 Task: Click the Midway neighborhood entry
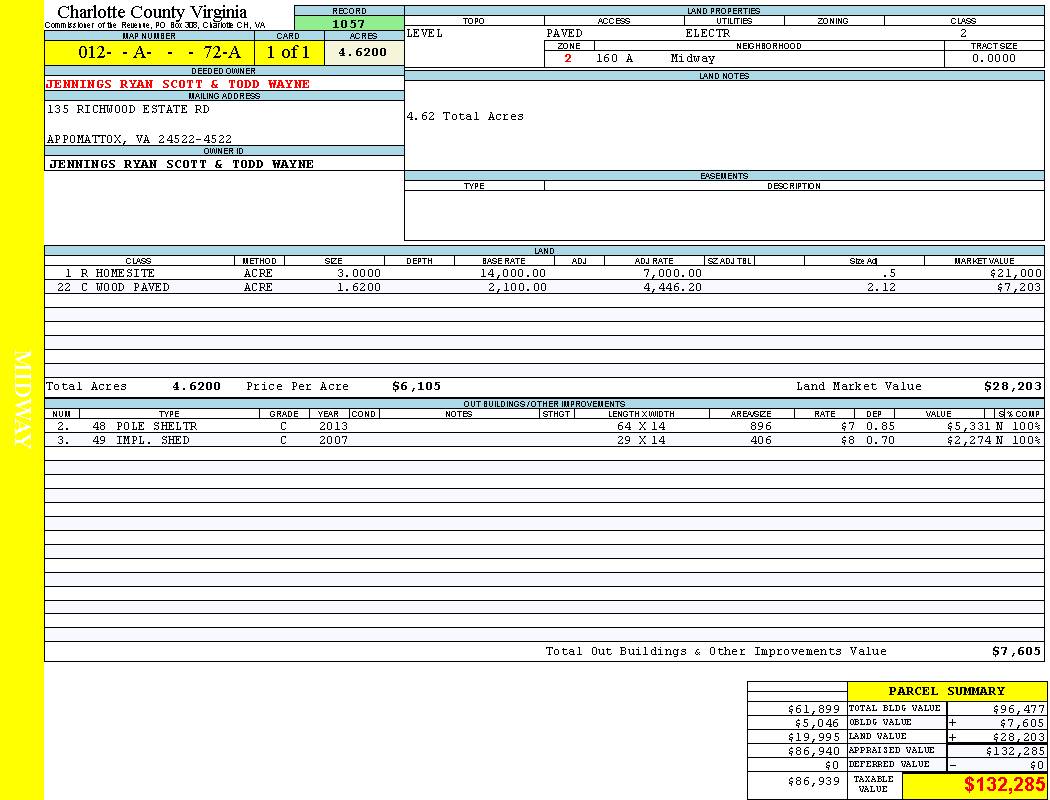(693, 58)
